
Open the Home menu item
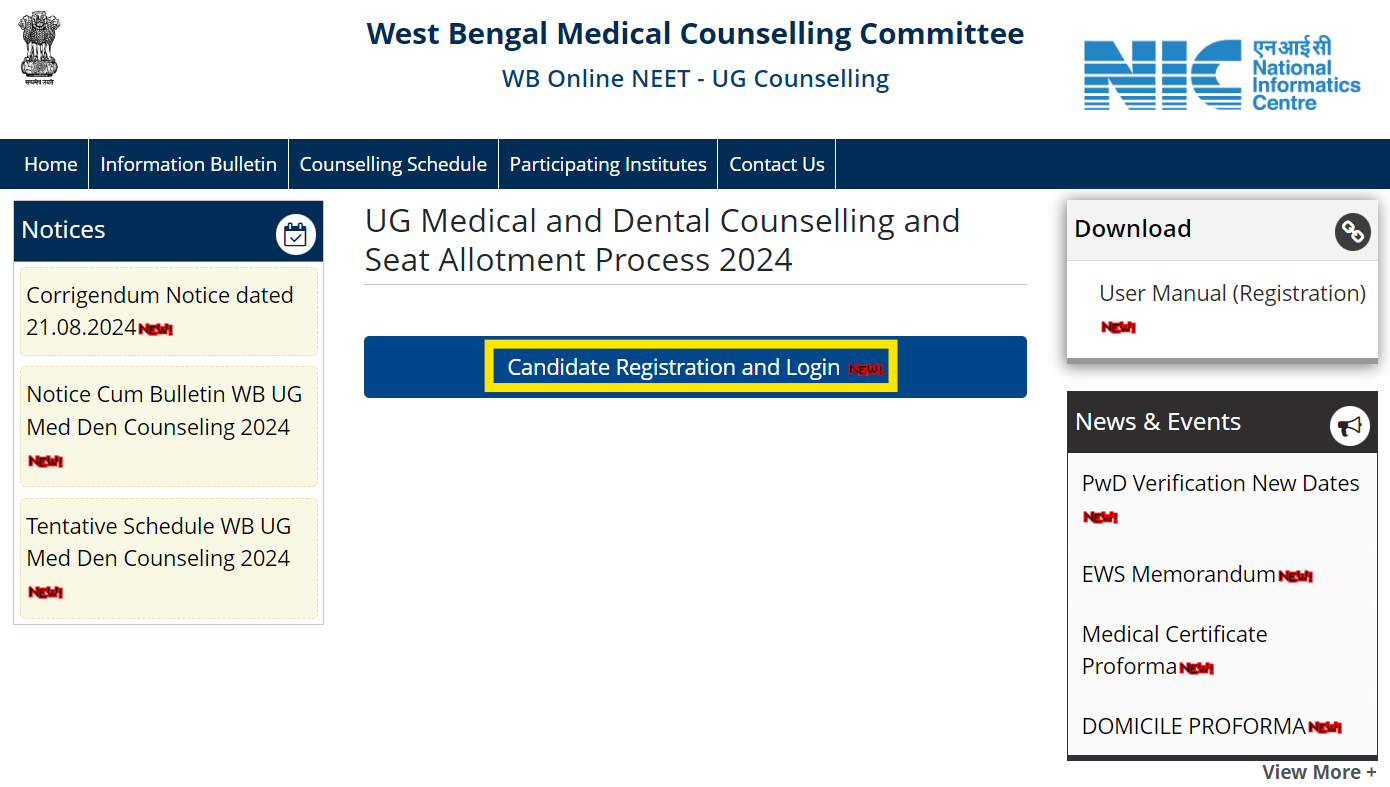coord(51,164)
